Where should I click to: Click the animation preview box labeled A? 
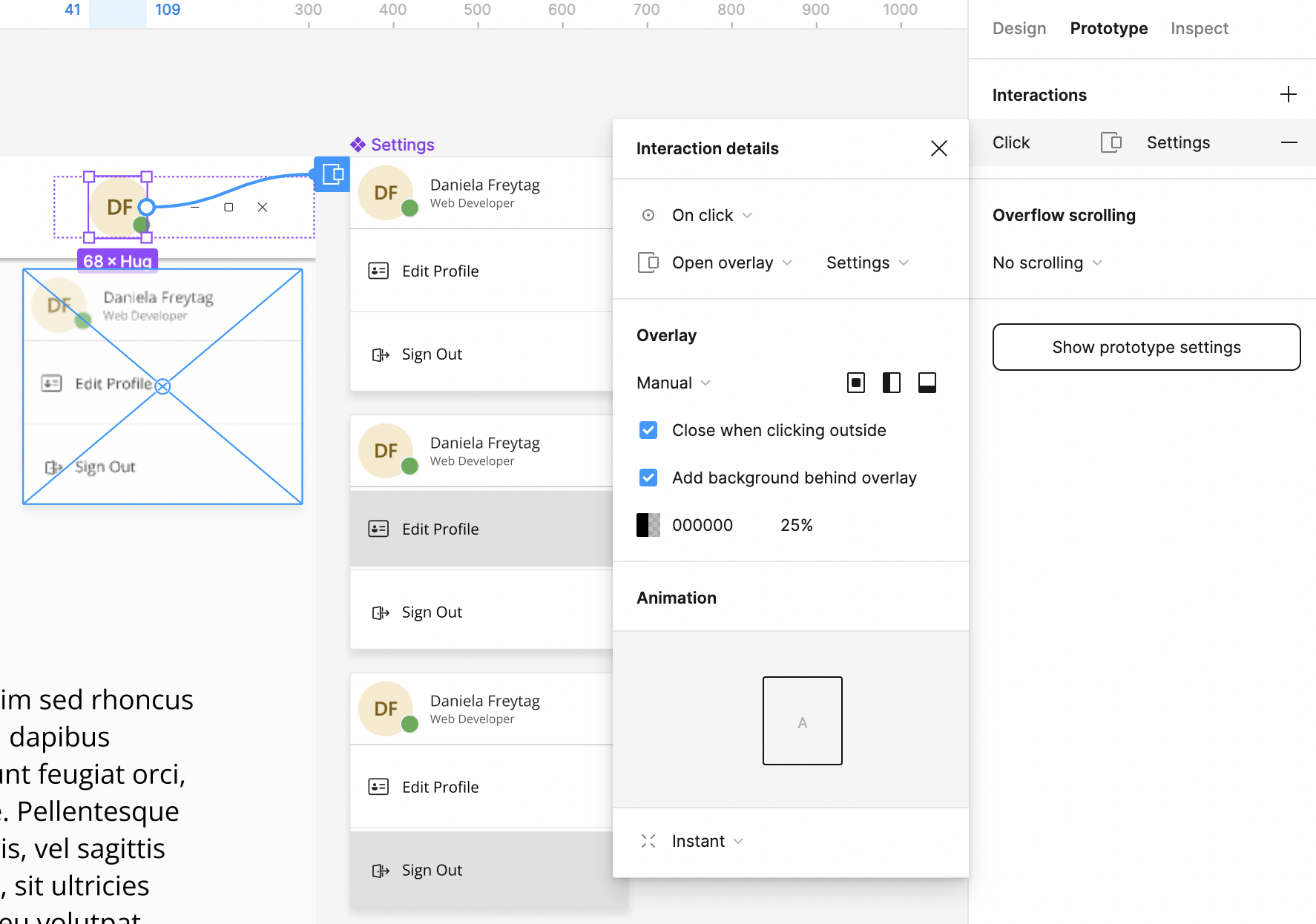point(803,721)
